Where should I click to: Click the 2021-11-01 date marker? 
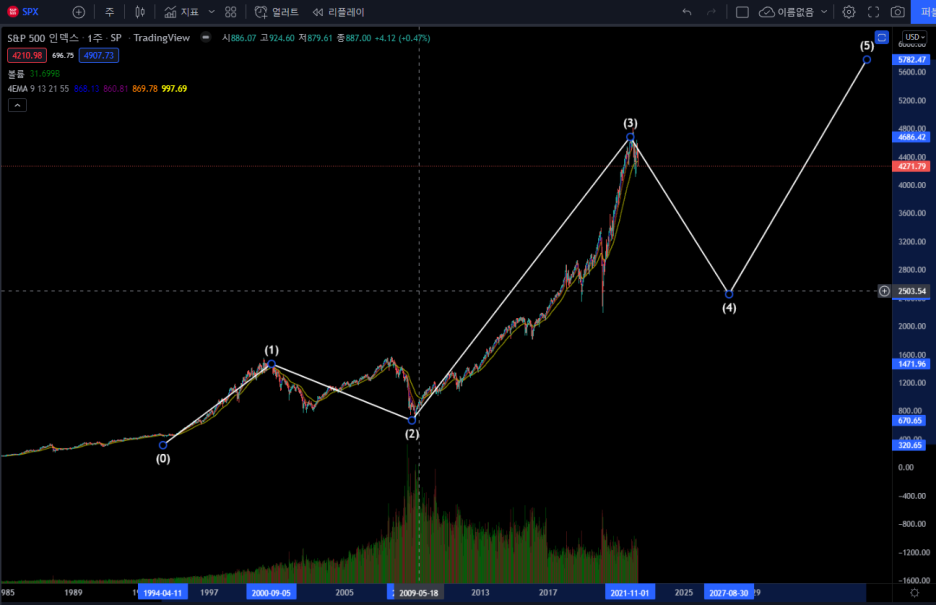pyautogui.click(x=630, y=592)
